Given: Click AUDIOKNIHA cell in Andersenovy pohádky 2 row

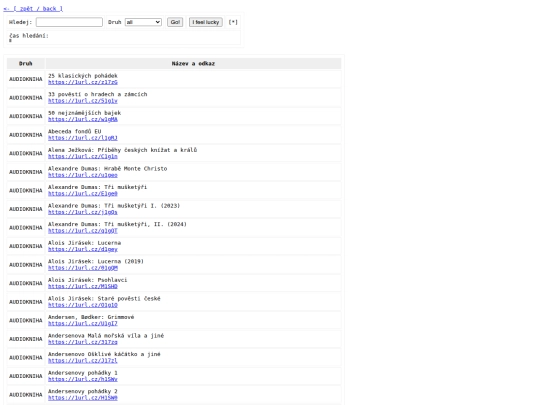Looking at the screenshot, I should click(25, 395).
